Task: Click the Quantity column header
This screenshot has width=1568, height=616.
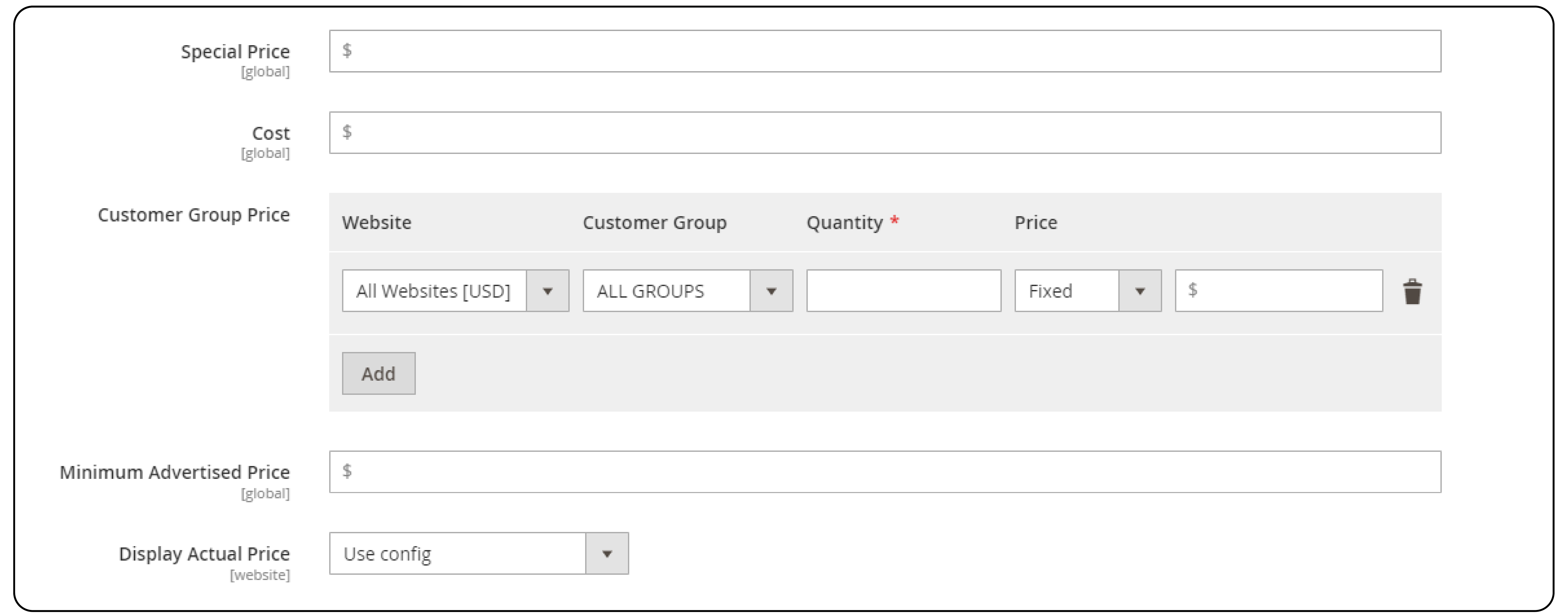Action: [845, 223]
